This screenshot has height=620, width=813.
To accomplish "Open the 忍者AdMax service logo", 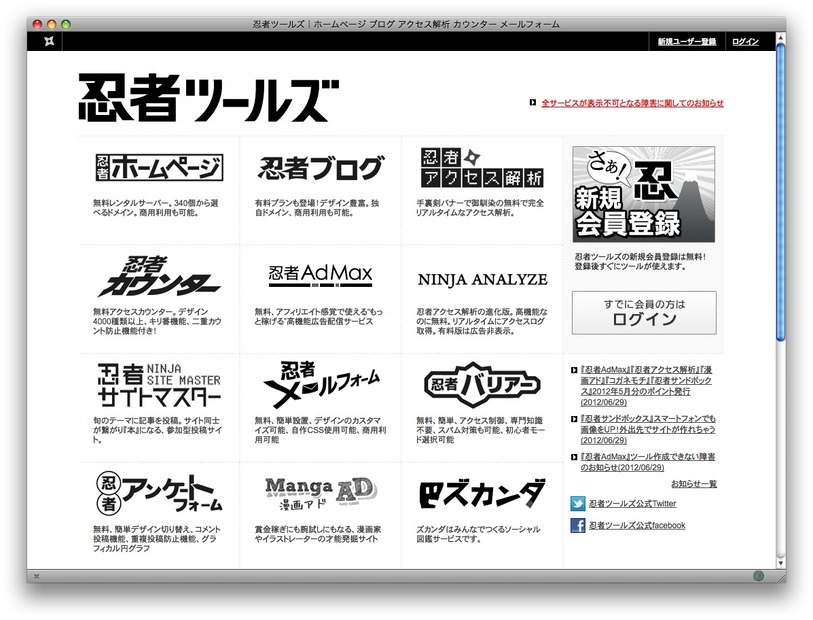I will point(320,275).
